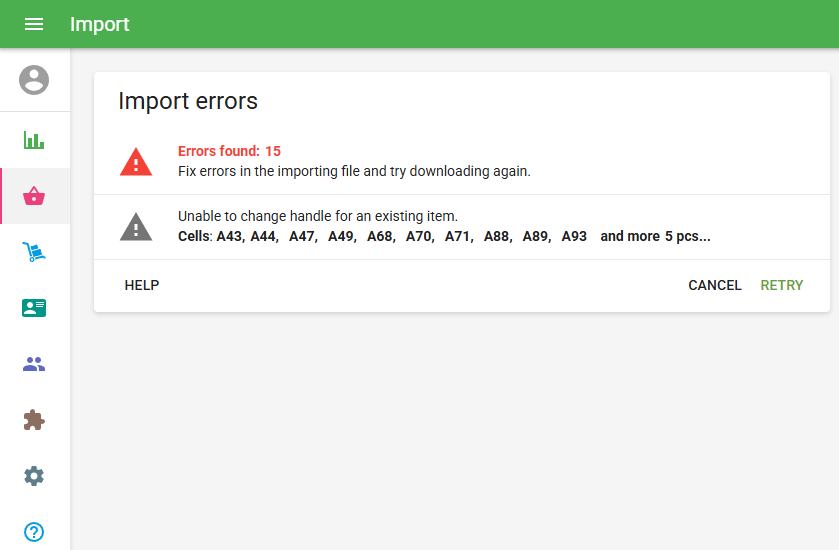839x550 pixels.
Task: Expand the "and more 5 pcs..." cell list
Action: point(655,237)
